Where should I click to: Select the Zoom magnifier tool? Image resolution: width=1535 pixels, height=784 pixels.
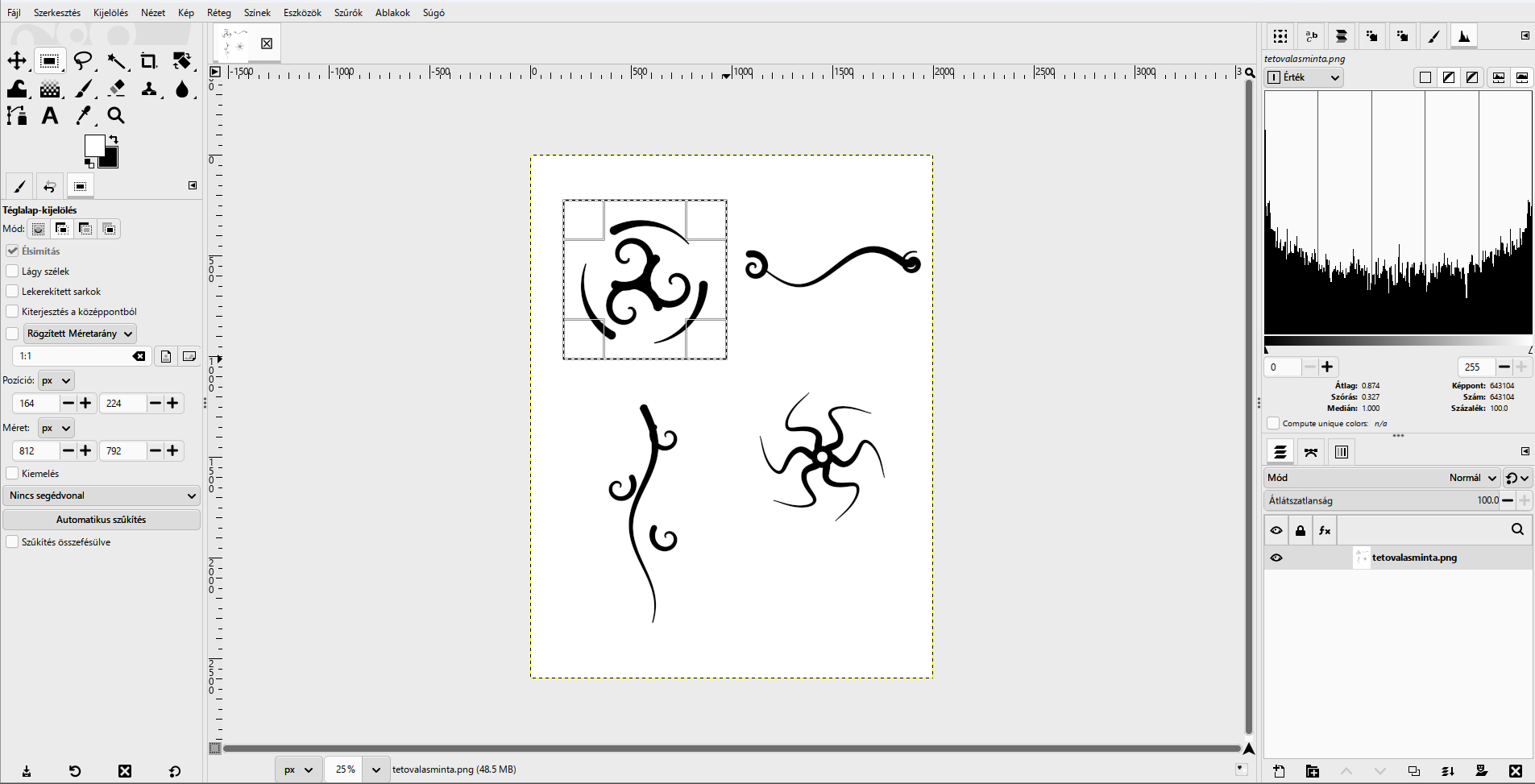[117, 116]
